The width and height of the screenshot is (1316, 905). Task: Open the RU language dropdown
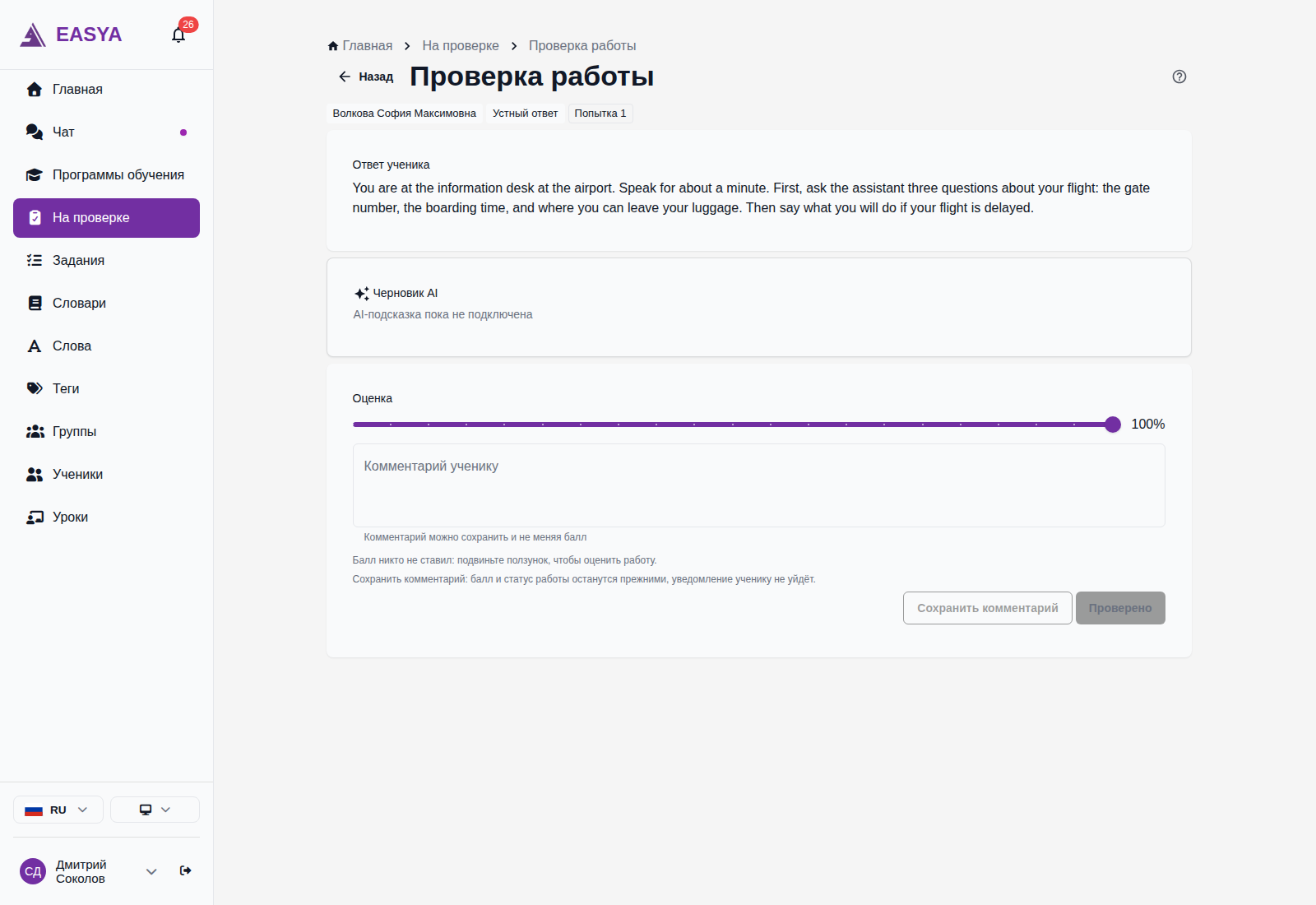(58, 810)
